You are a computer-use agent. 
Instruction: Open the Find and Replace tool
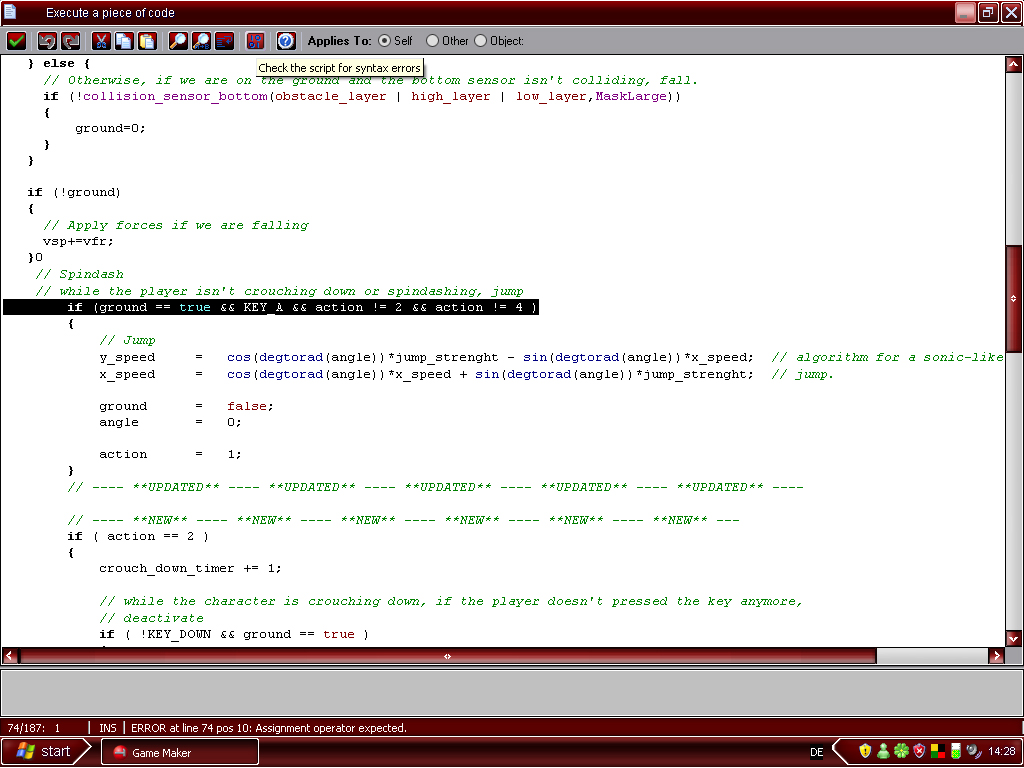click(201, 41)
